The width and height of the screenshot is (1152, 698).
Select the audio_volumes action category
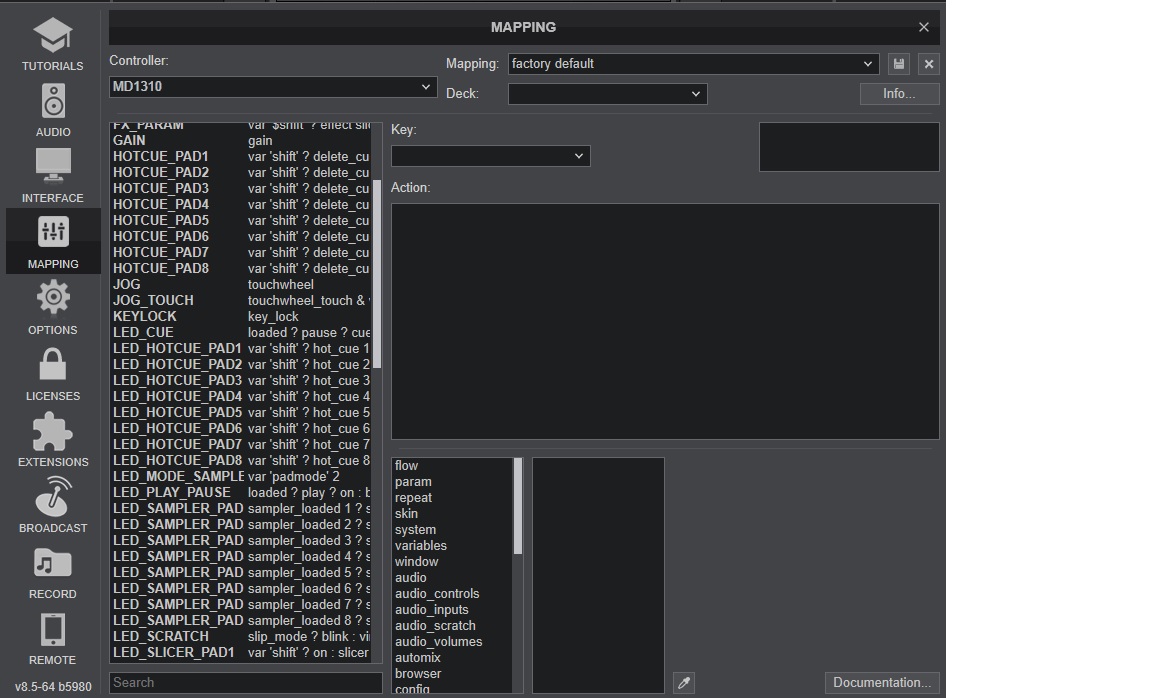[x=453, y=642]
